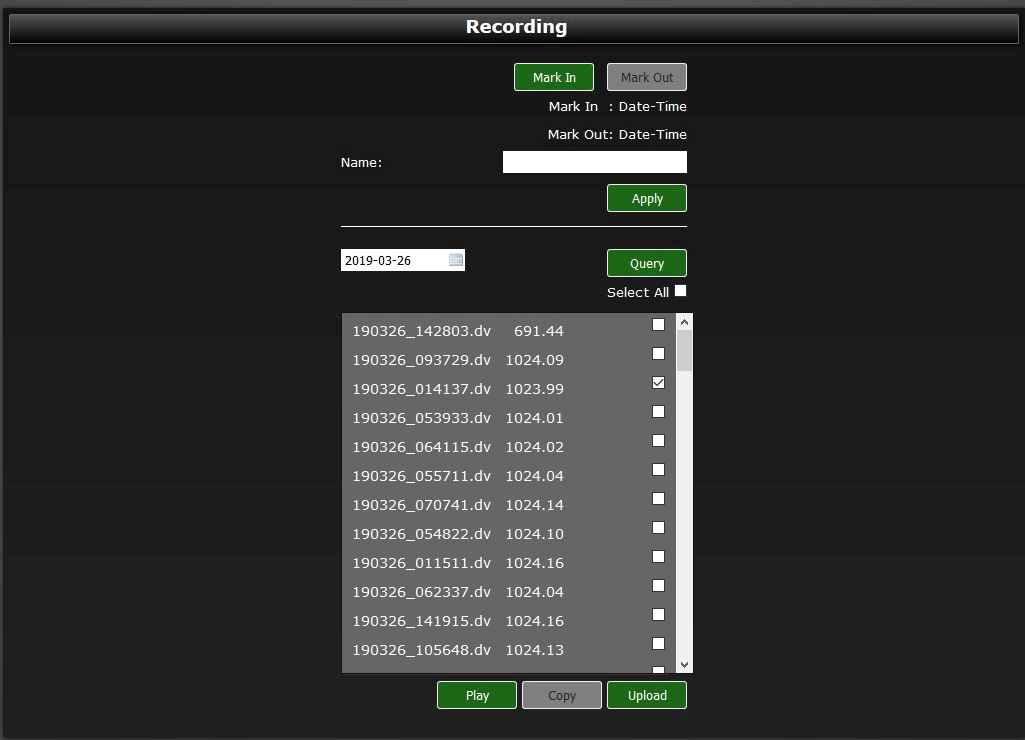1025x740 pixels.
Task: Play the selected recording
Action: click(x=477, y=695)
